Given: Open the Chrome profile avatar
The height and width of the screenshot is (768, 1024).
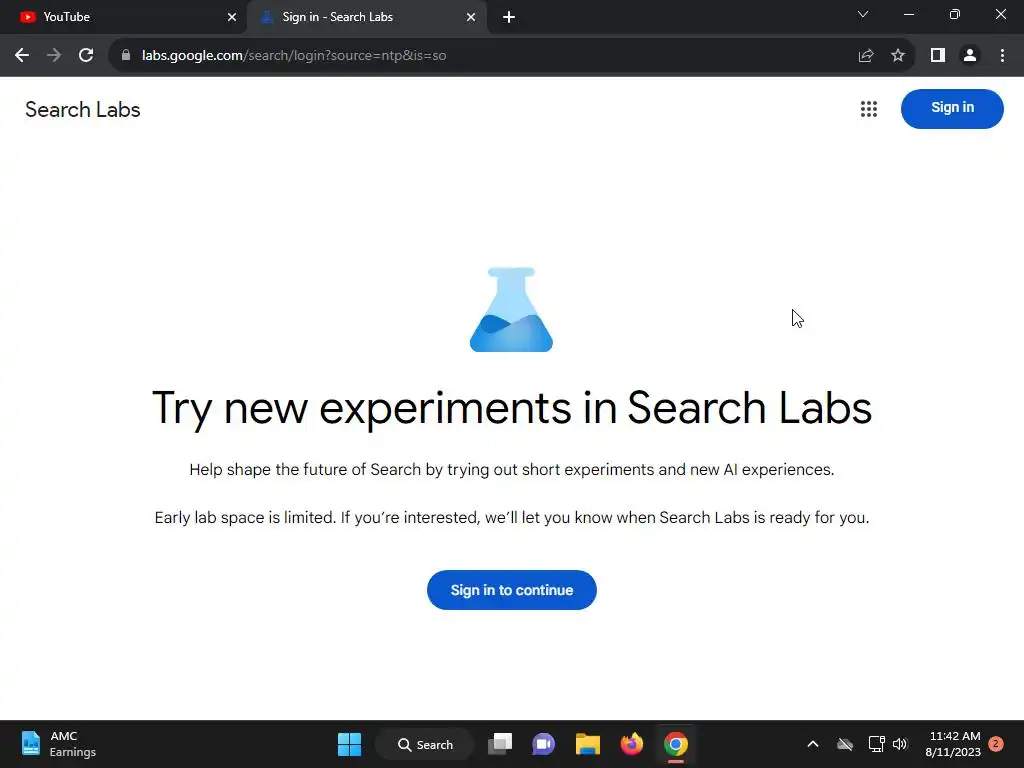Looking at the screenshot, I should (970, 56).
